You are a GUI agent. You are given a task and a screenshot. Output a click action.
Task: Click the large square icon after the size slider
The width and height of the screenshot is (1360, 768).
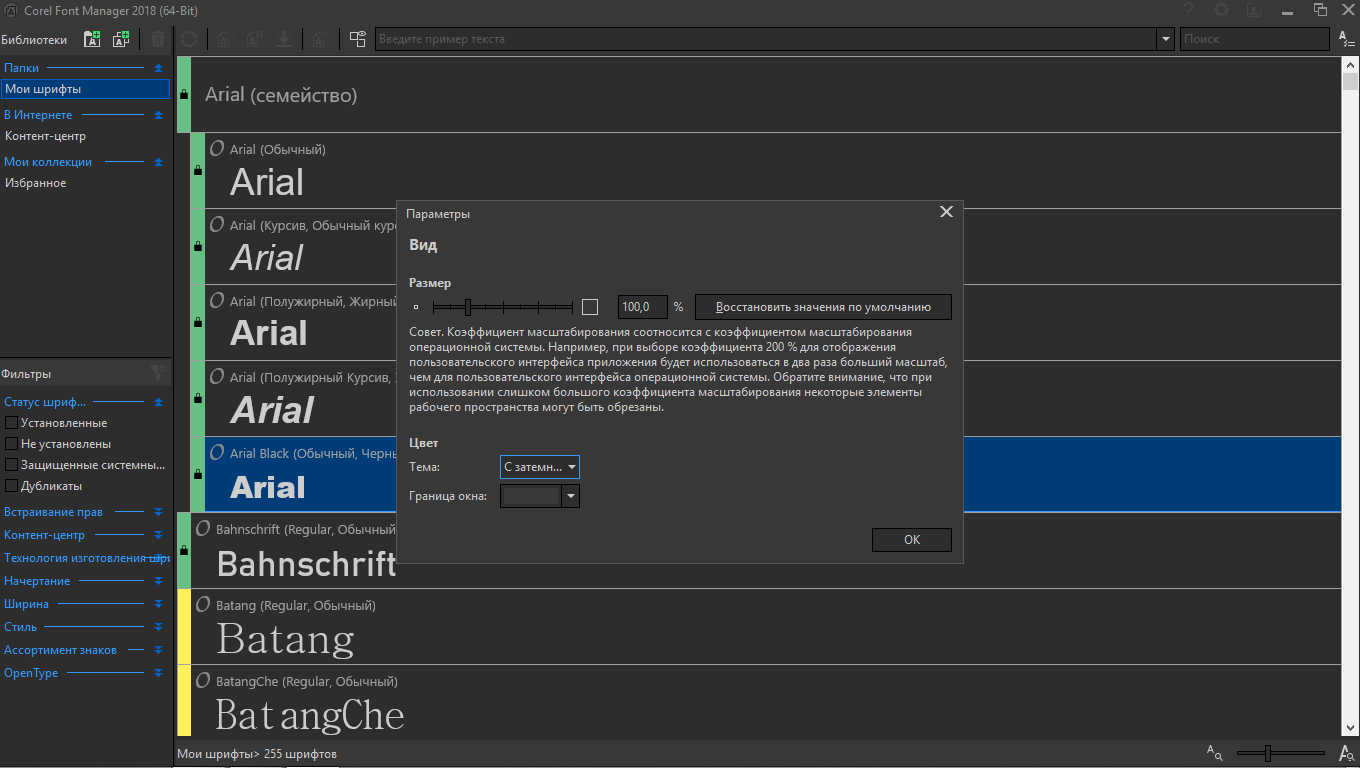click(590, 307)
